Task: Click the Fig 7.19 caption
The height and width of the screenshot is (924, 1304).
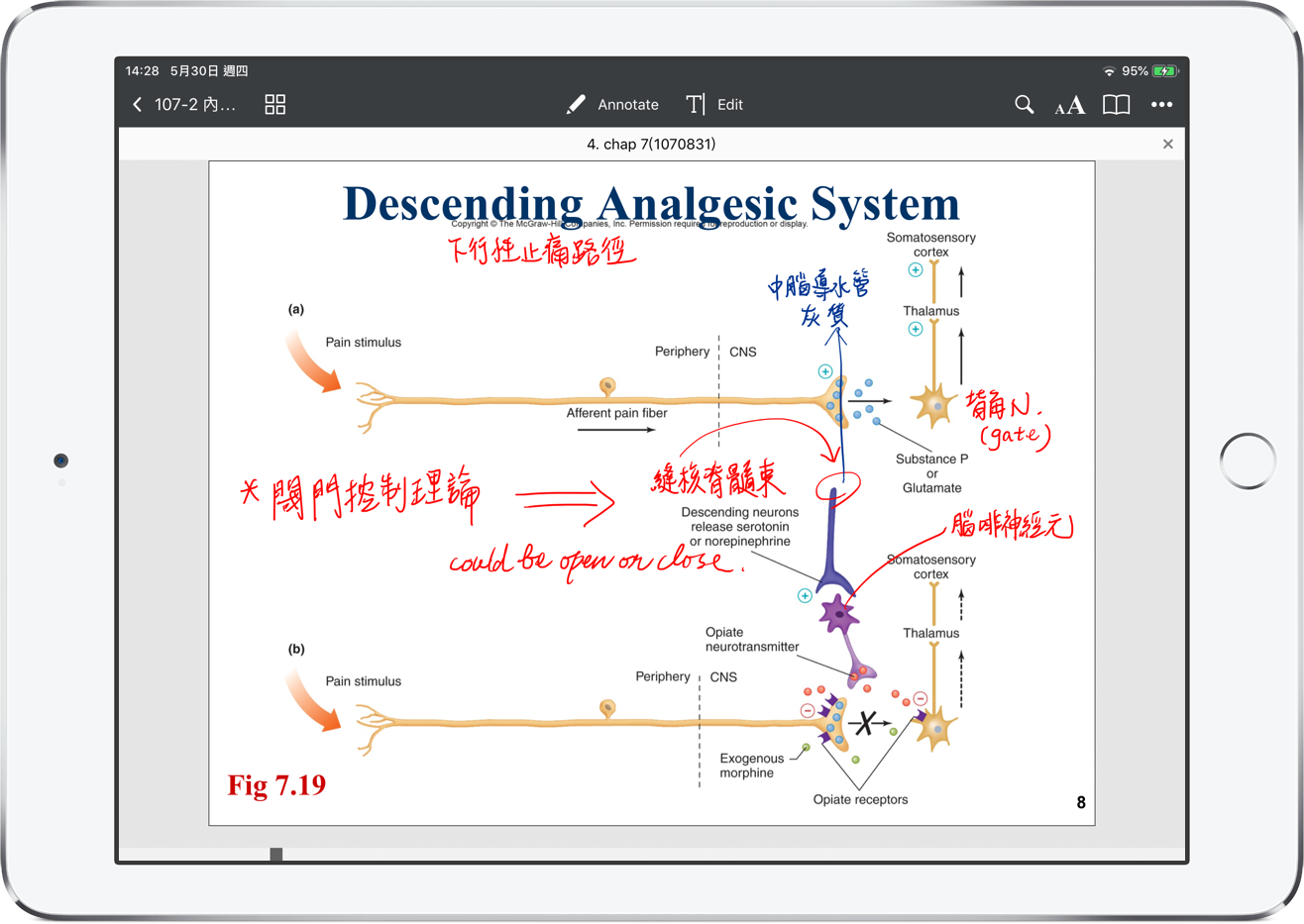Action: click(x=276, y=784)
